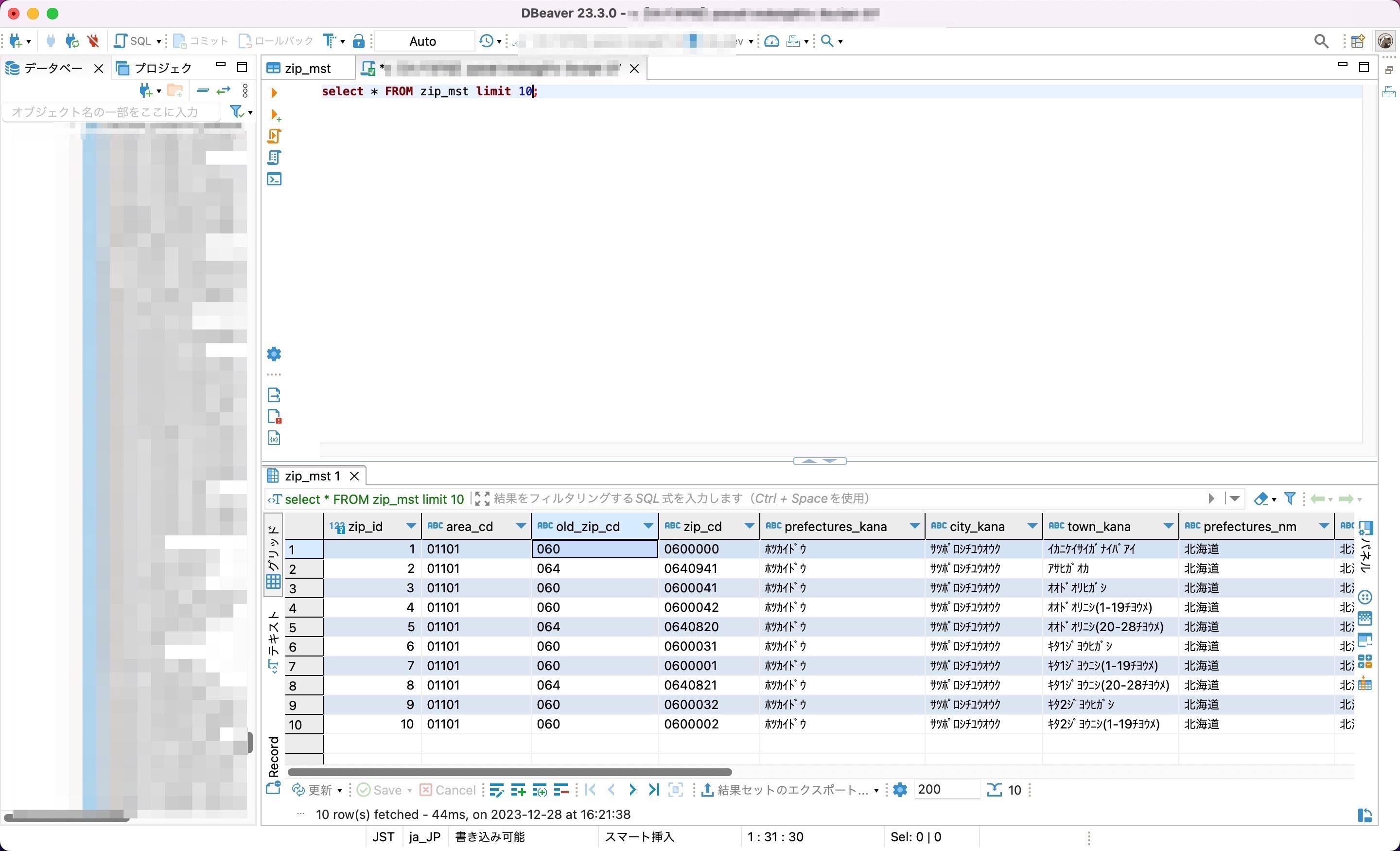Click the connect plug icon in toolbar
This screenshot has width=1400, height=851.
[x=51, y=41]
